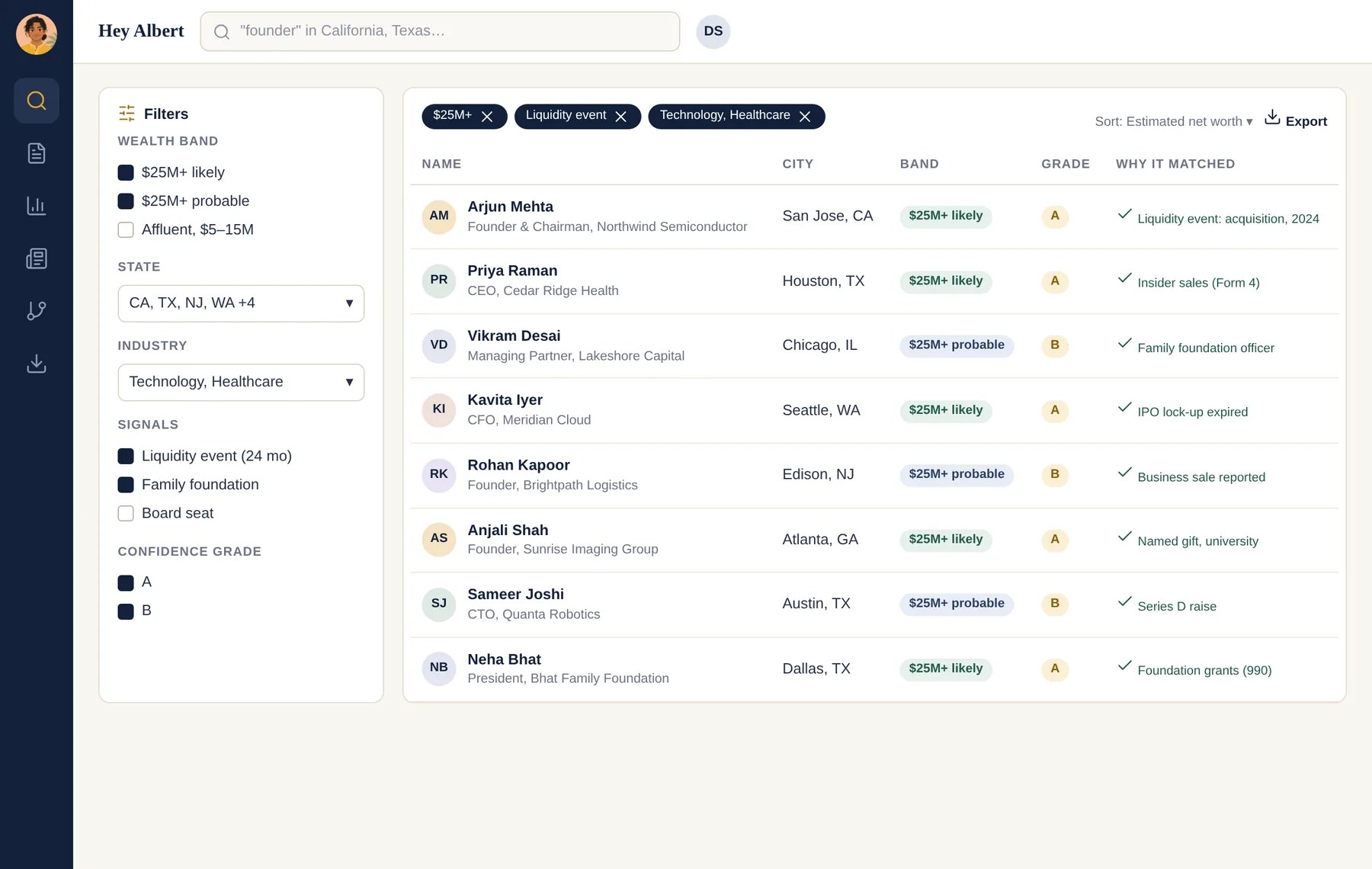Click the Export download icon
Viewport: 1372px width, 869px height.
pyautogui.click(x=1272, y=117)
